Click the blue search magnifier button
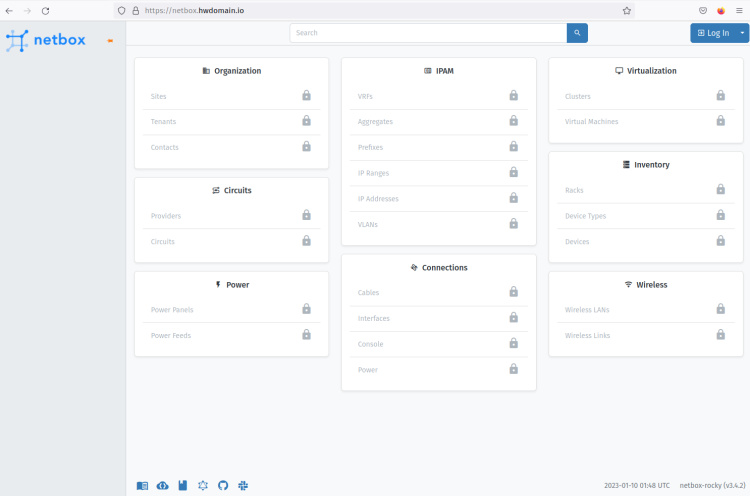The width and height of the screenshot is (750, 496). pos(577,33)
